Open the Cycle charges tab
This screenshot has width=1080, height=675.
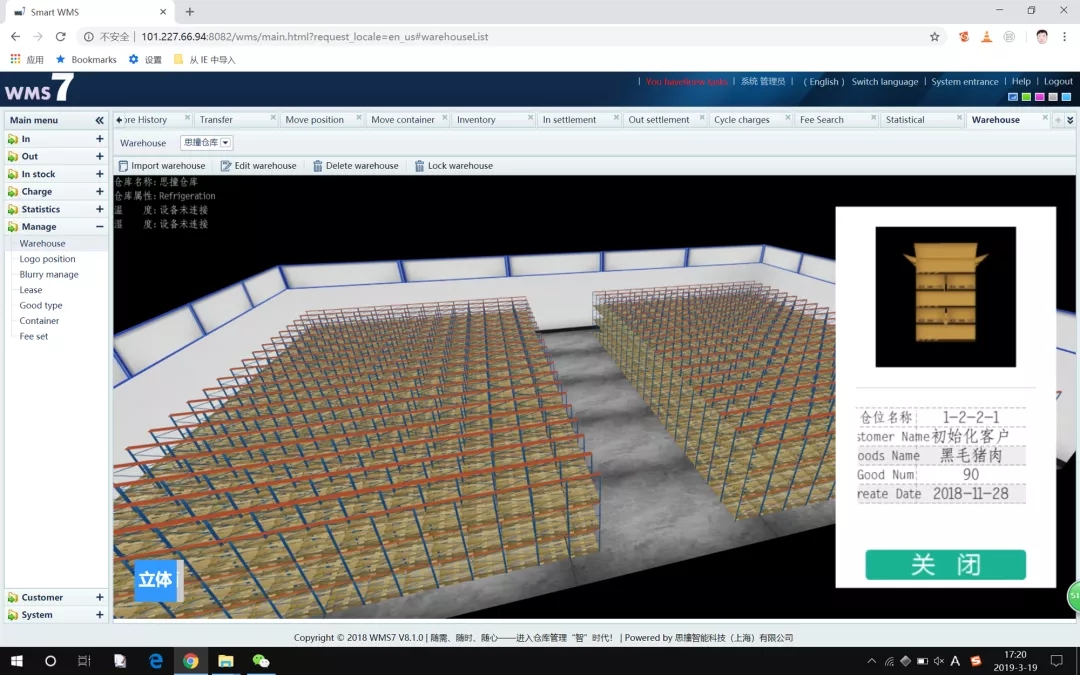click(x=741, y=120)
